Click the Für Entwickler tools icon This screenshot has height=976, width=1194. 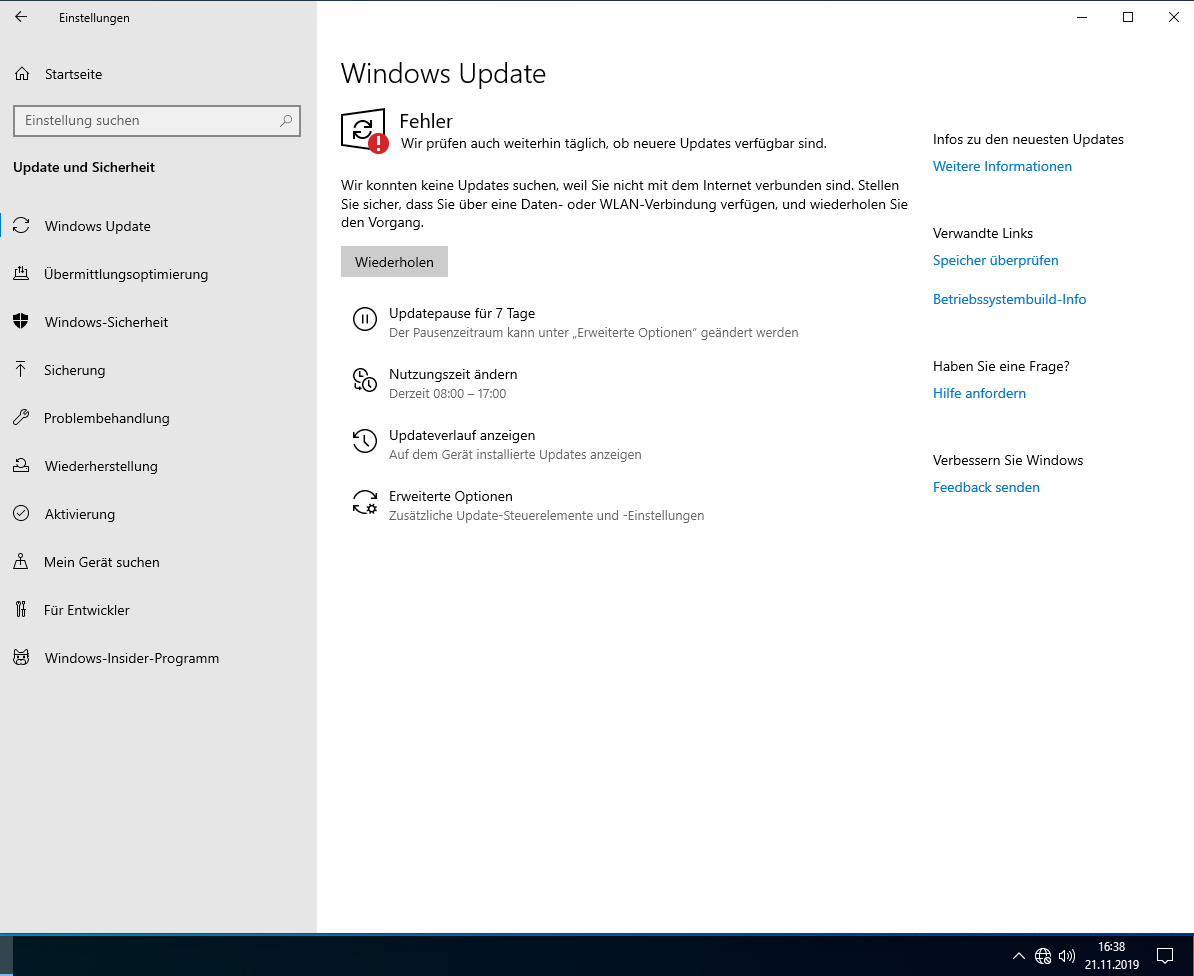pyautogui.click(x=21, y=609)
